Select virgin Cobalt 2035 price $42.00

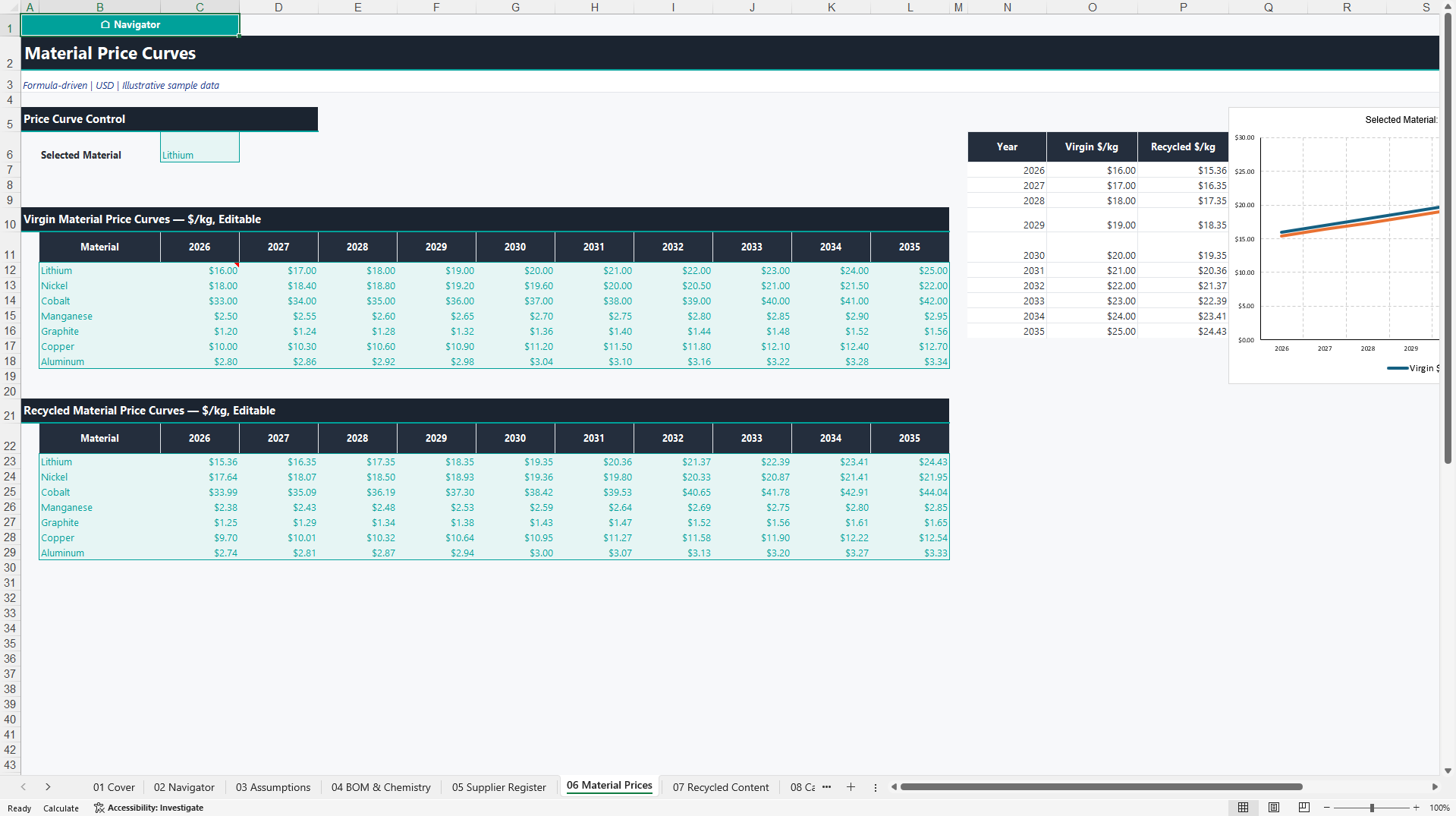[910, 301]
